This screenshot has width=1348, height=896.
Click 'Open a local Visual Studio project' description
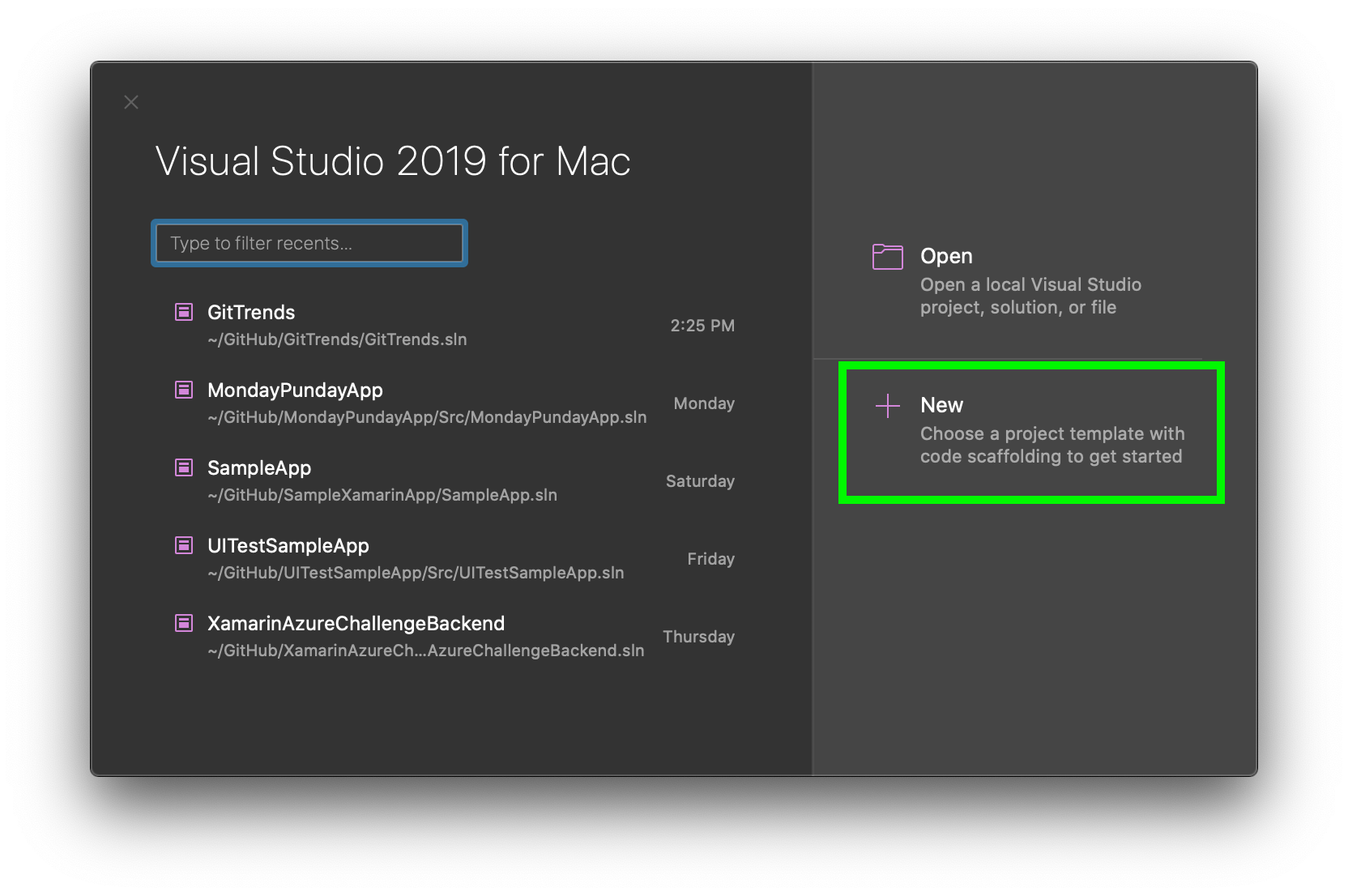coord(1030,296)
